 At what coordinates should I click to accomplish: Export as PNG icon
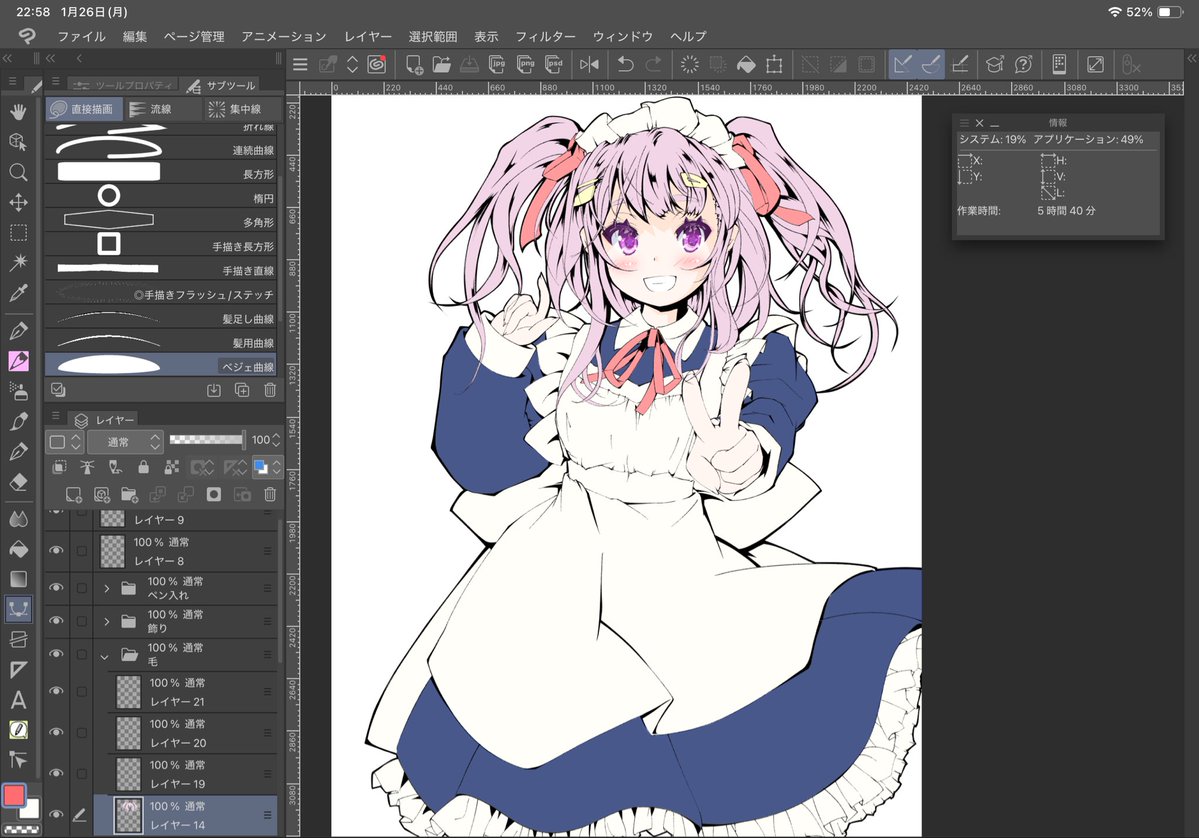(525, 64)
